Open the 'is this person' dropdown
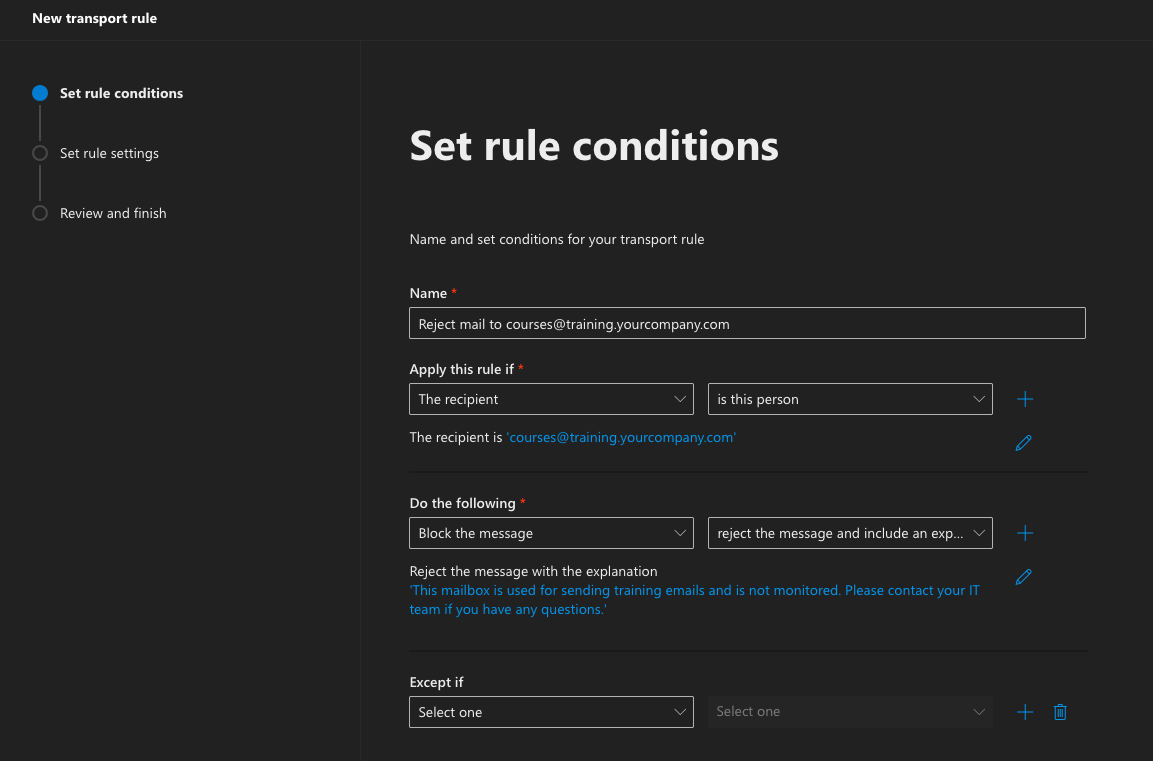This screenshot has height=761, width=1153. click(850, 399)
